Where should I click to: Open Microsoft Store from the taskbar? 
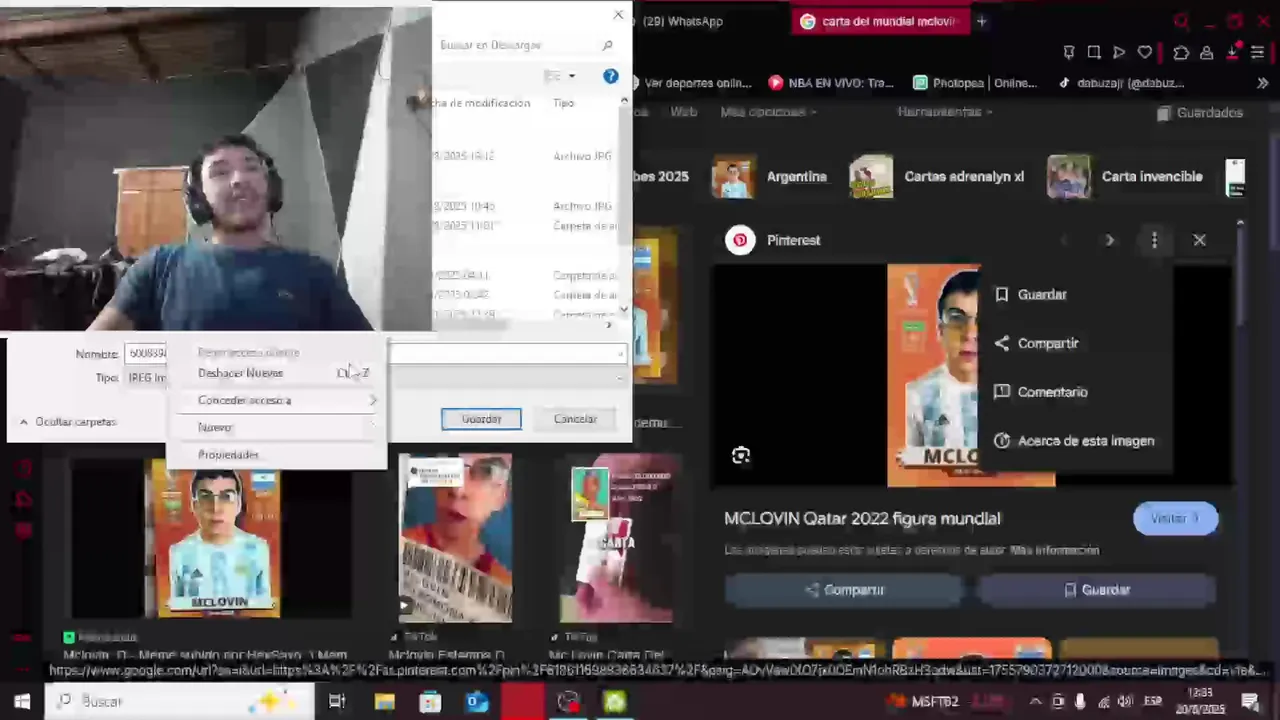[x=430, y=701]
